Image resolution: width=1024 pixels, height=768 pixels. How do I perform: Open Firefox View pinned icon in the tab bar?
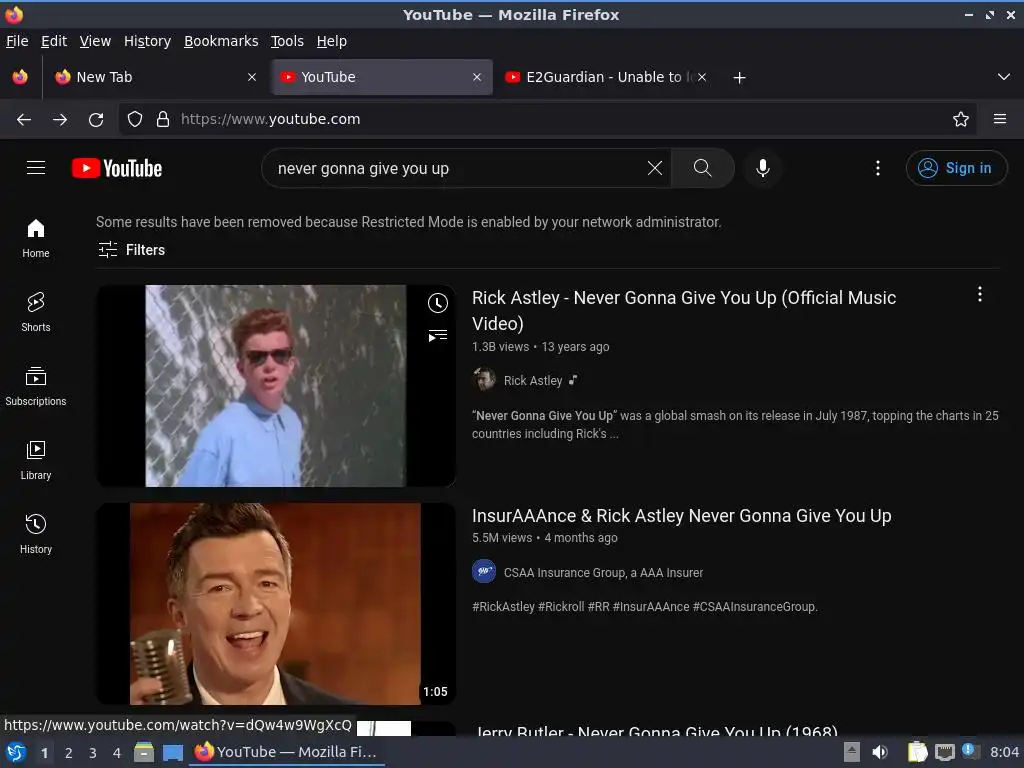tap(20, 77)
